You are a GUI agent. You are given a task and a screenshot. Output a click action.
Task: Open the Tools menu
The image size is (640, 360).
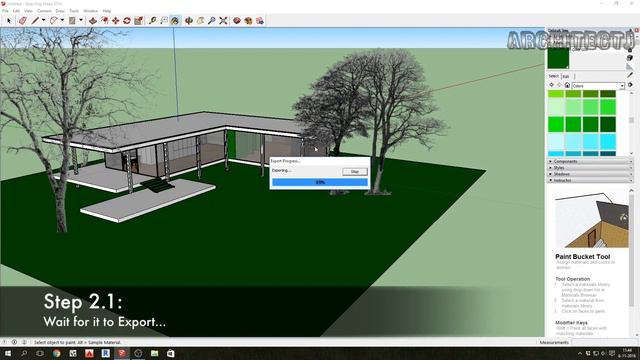click(74, 11)
